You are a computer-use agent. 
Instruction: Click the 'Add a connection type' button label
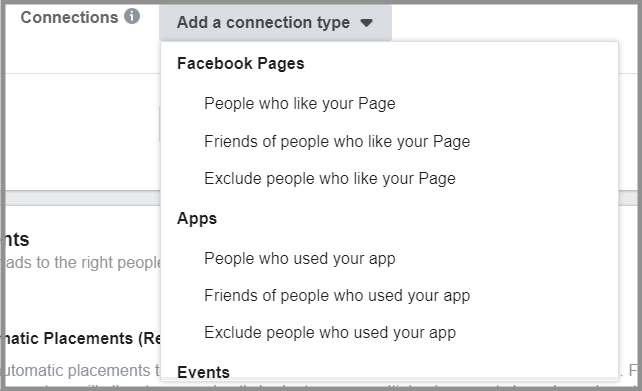(x=263, y=23)
